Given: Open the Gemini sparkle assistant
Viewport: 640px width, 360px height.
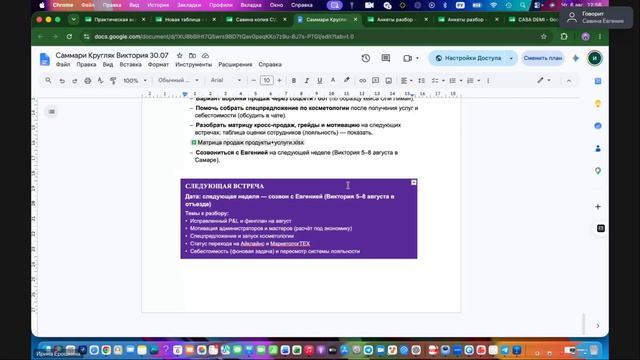Looking at the screenshot, I should point(576,58).
